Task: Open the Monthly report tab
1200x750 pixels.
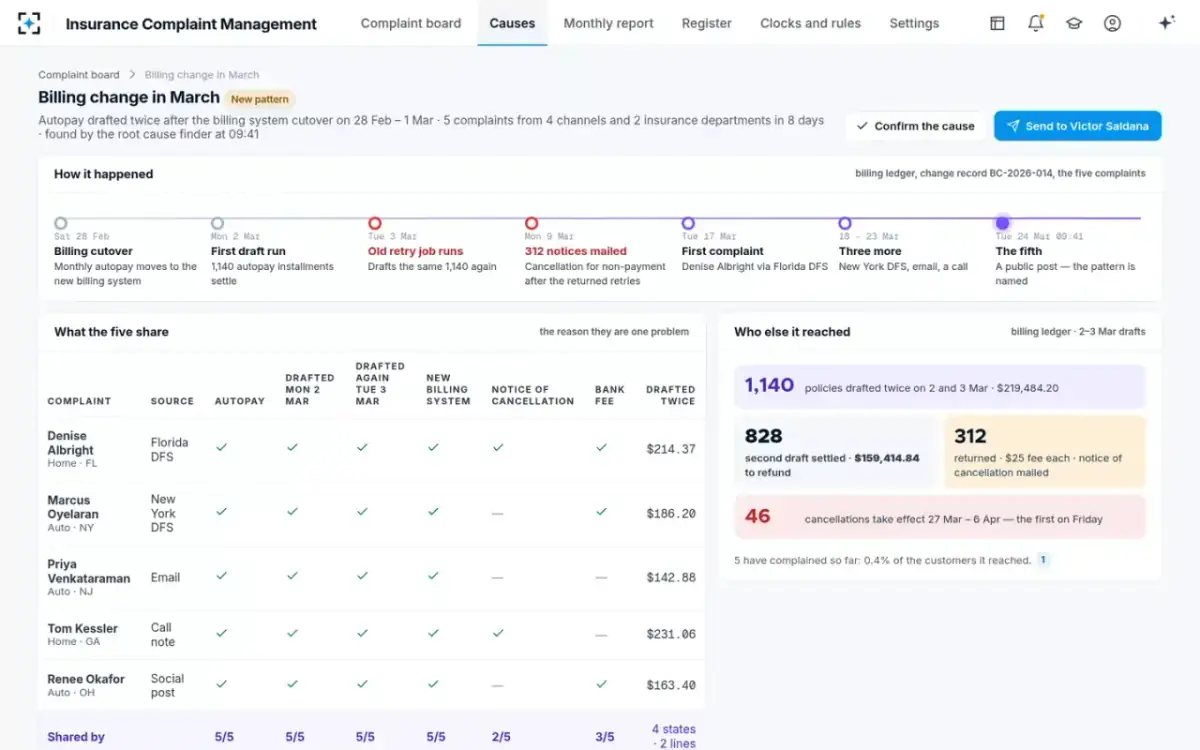Action: [608, 23]
